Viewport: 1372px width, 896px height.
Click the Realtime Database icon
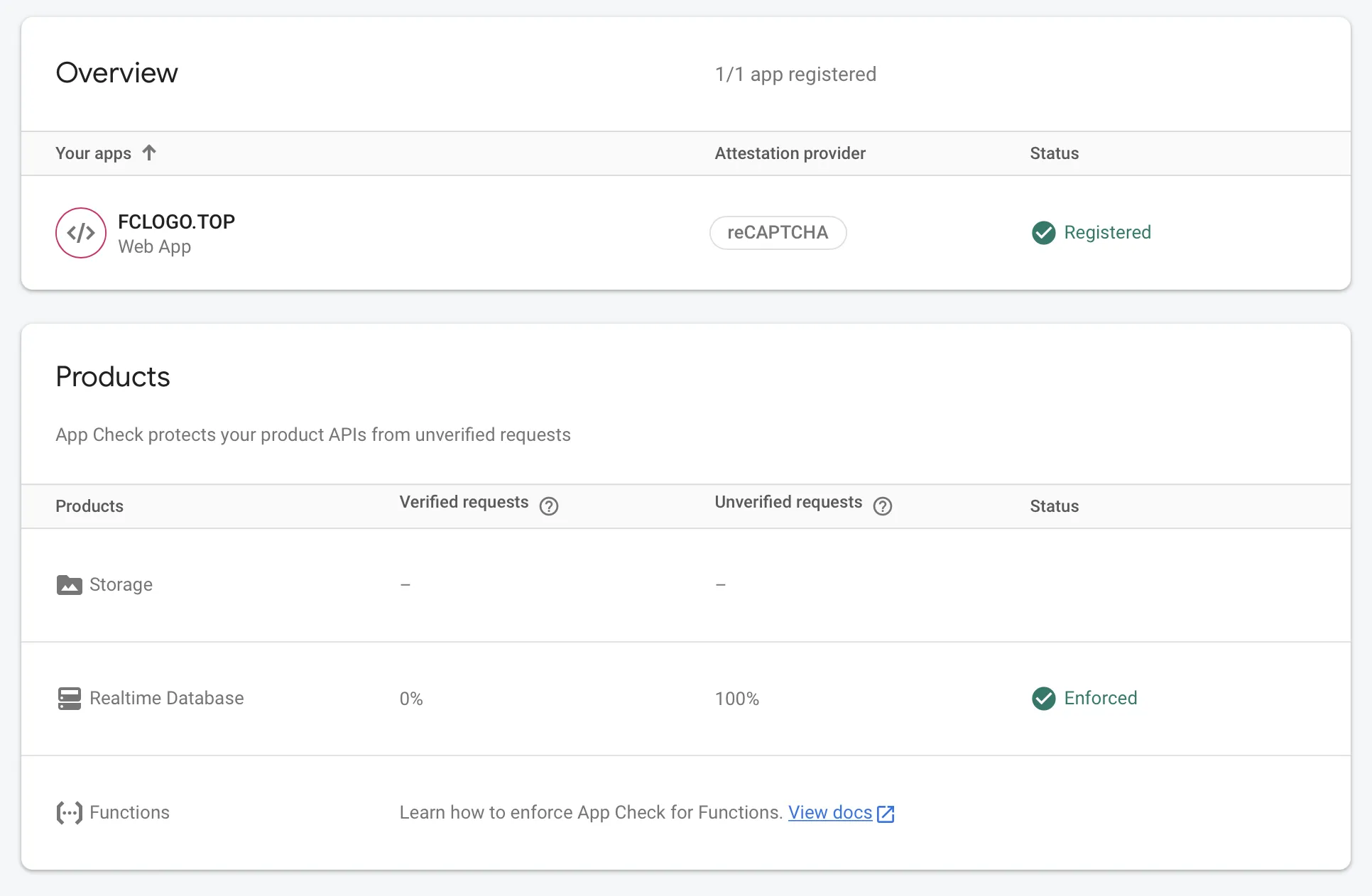pos(69,698)
